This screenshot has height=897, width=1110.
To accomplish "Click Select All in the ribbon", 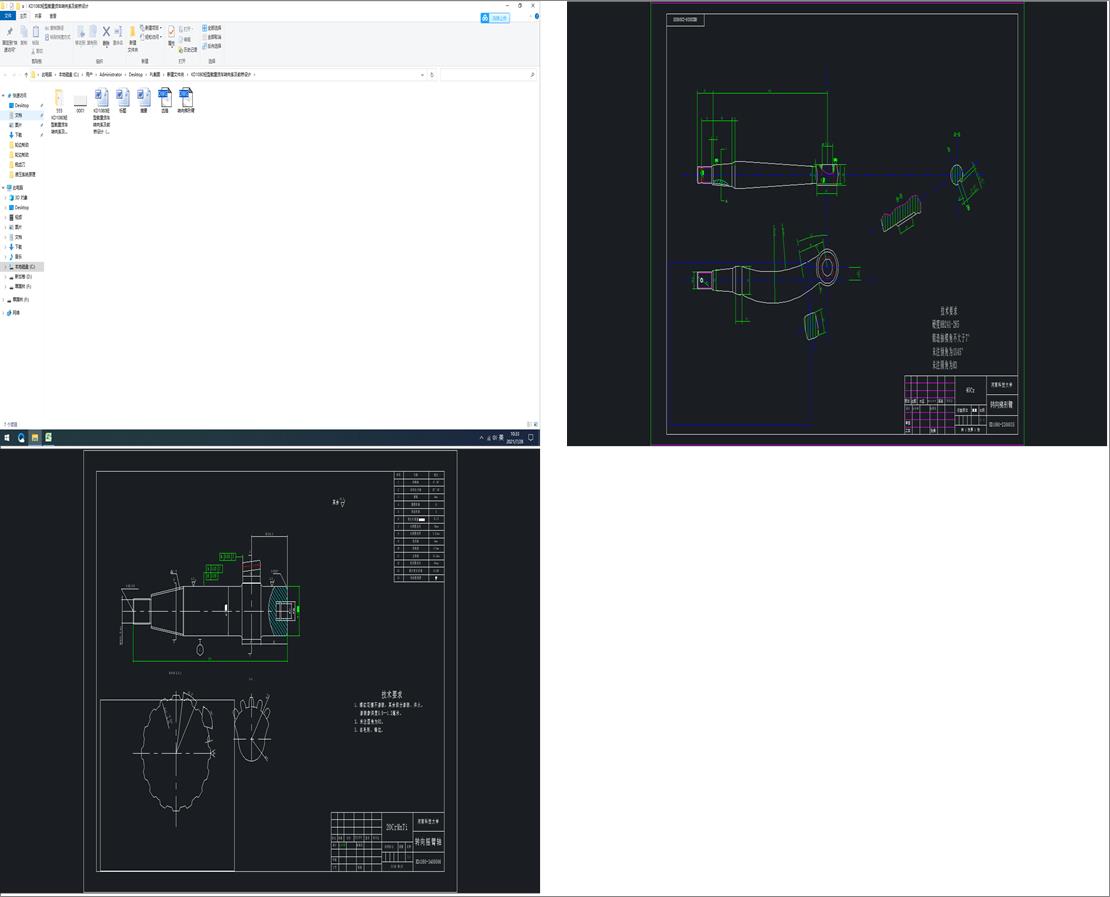I will pyautogui.click(x=212, y=28).
